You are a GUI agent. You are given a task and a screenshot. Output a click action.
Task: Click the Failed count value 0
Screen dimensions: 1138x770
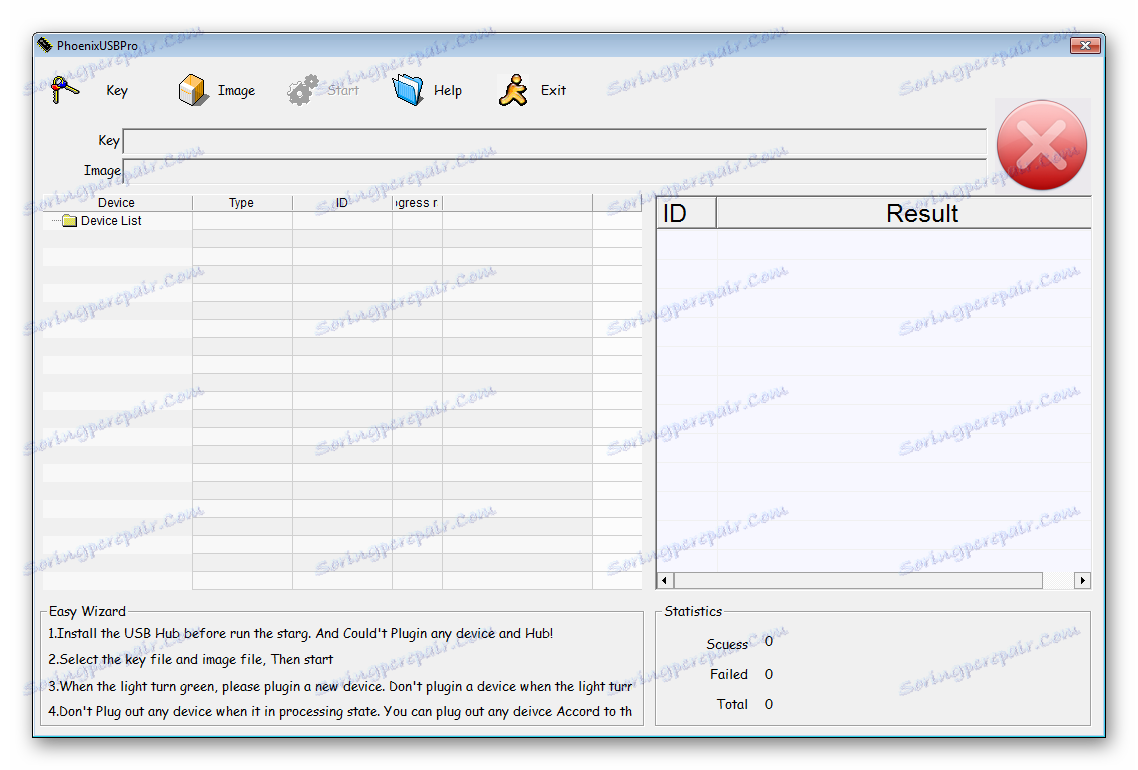[x=769, y=674]
